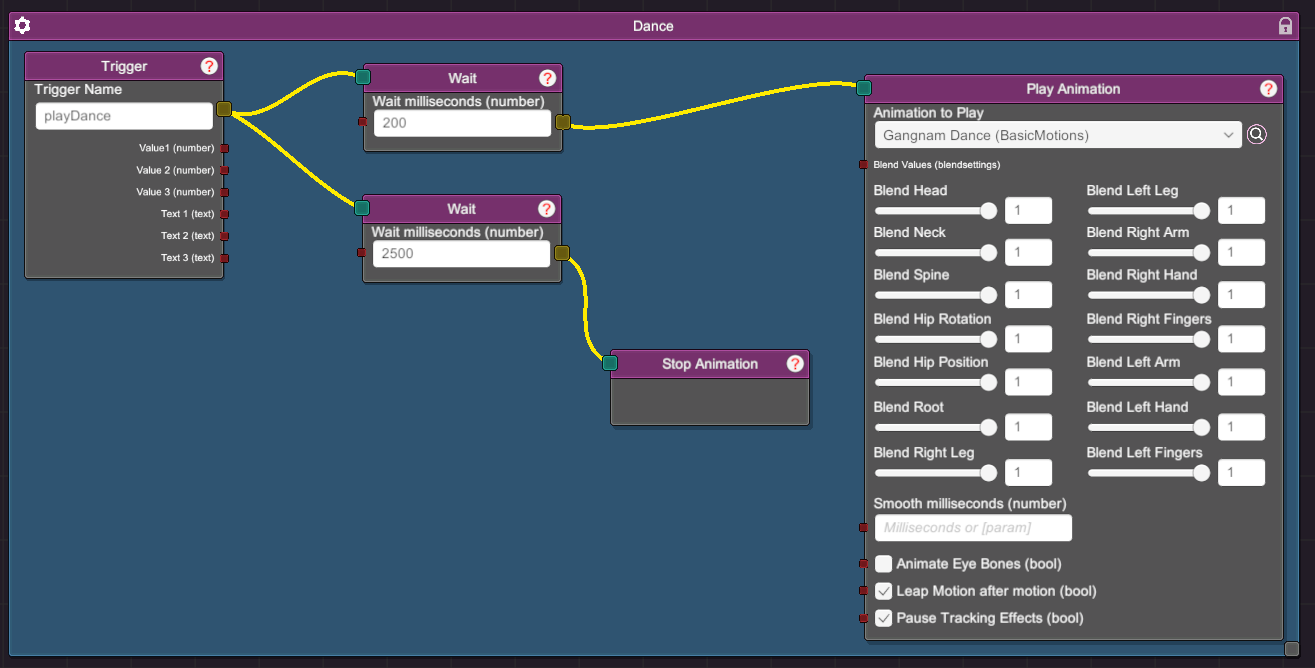Click the Value 3 (number) output port
This screenshot has height=668, width=1315.
coord(224,192)
